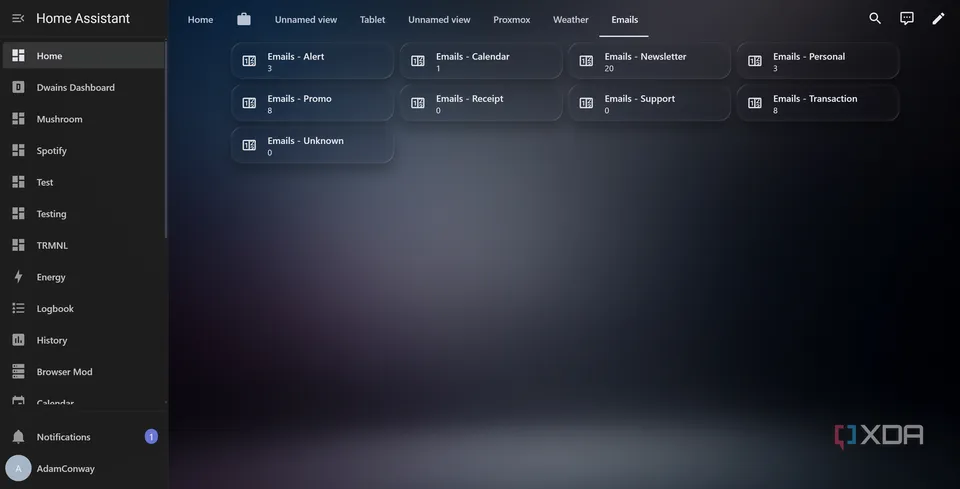Click the pencil edit dashboard icon
Screen dimensions: 960x489
(938, 19)
